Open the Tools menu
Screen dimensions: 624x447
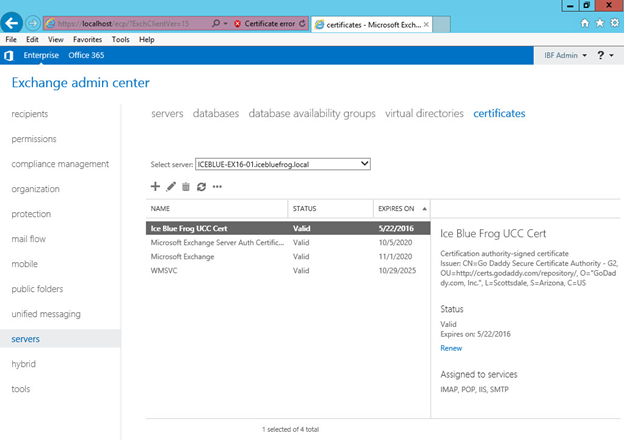point(121,39)
